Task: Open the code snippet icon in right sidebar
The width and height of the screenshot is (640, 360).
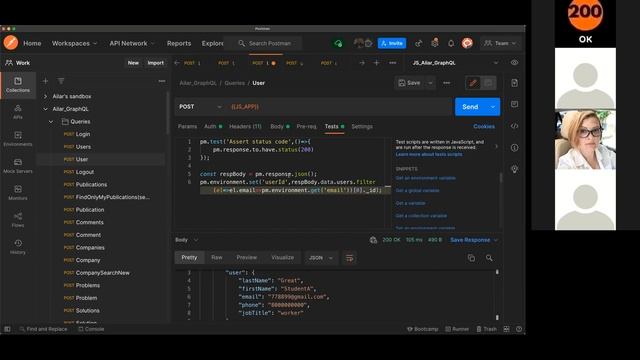Action: pyautogui.click(x=514, y=126)
